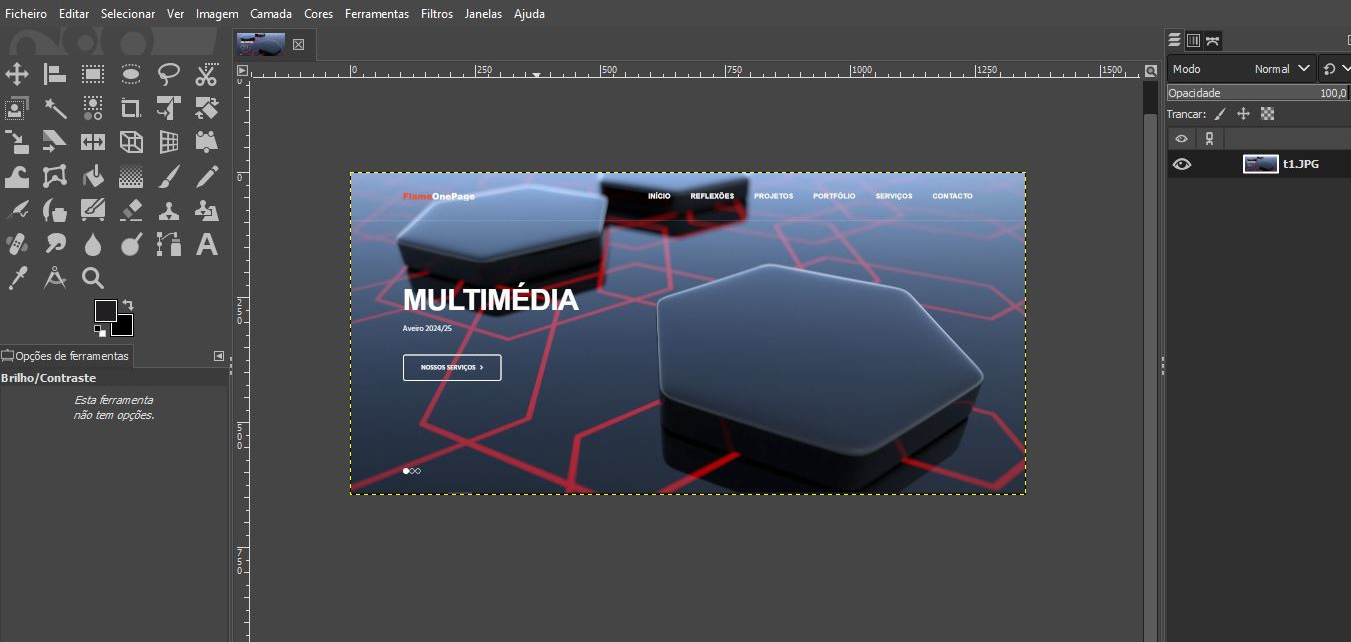Screen dimensions: 1351x642
Task: Expand the blend mode group switch dropdown
Action: tap(1335, 69)
